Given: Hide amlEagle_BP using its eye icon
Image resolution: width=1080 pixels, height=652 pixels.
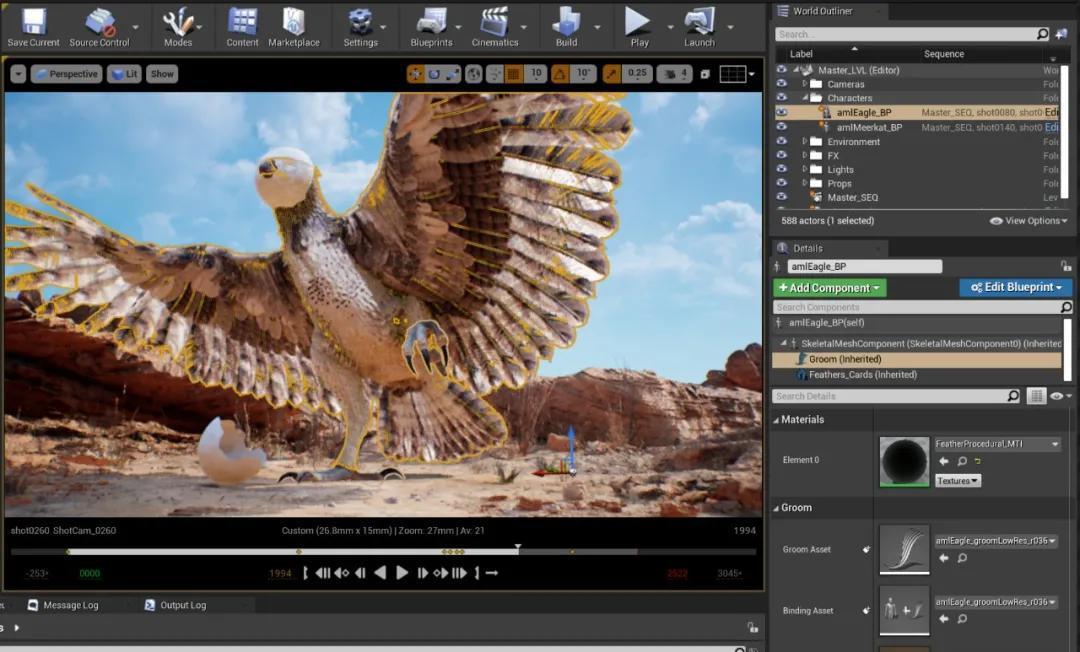Looking at the screenshot, I should tap(781, 112).
